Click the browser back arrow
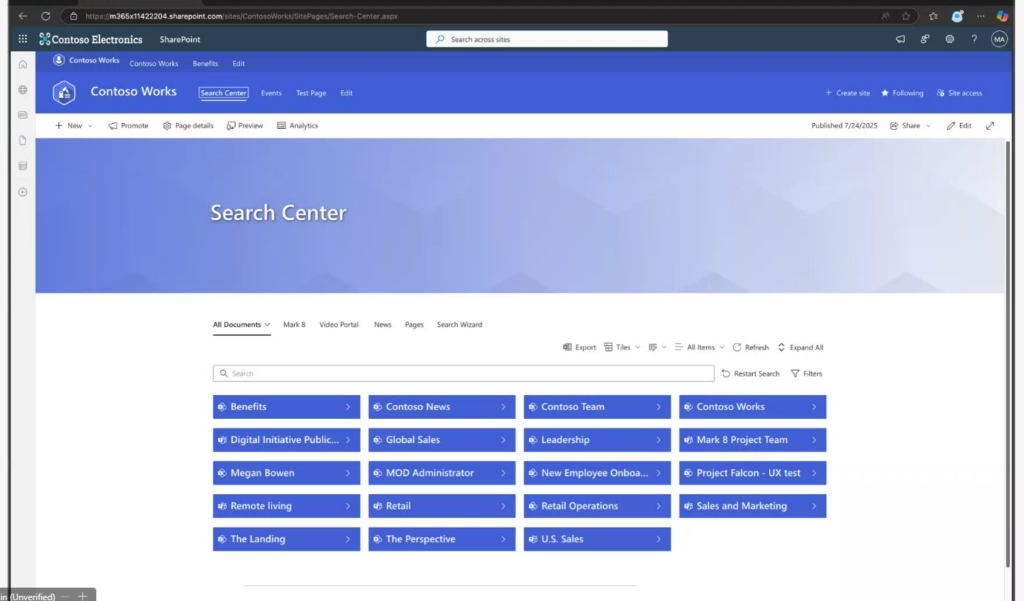The height and width of the screenshot is (601, 1024). (x=23, y=16)
